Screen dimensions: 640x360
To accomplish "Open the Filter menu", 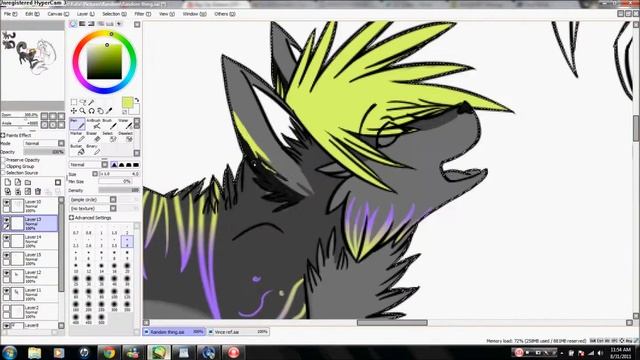I will pos(143,14).
